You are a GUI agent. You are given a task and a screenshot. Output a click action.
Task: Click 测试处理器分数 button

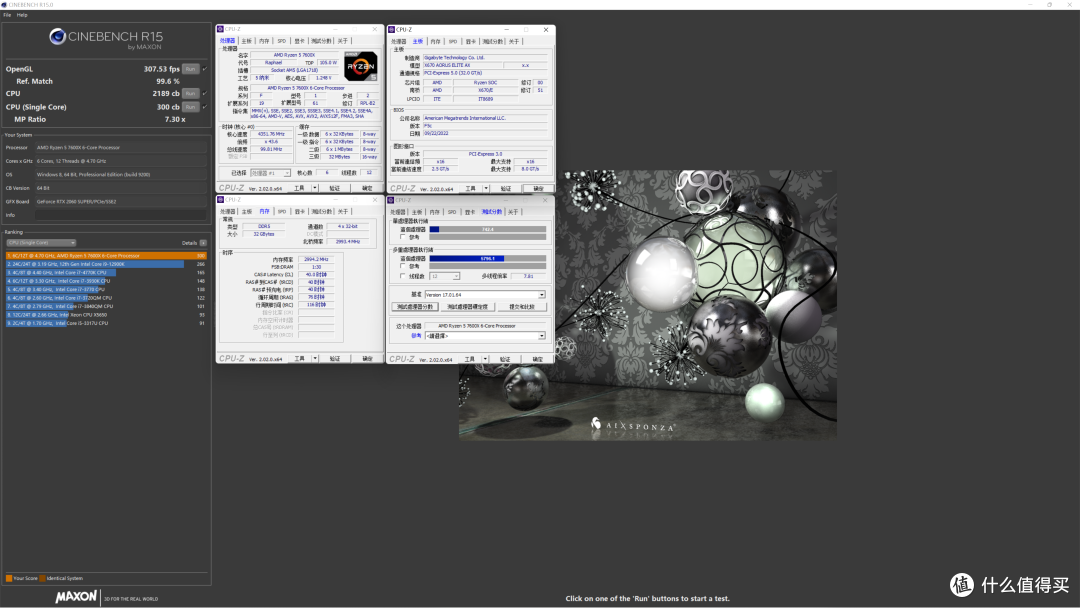click(x=415, y=307)
